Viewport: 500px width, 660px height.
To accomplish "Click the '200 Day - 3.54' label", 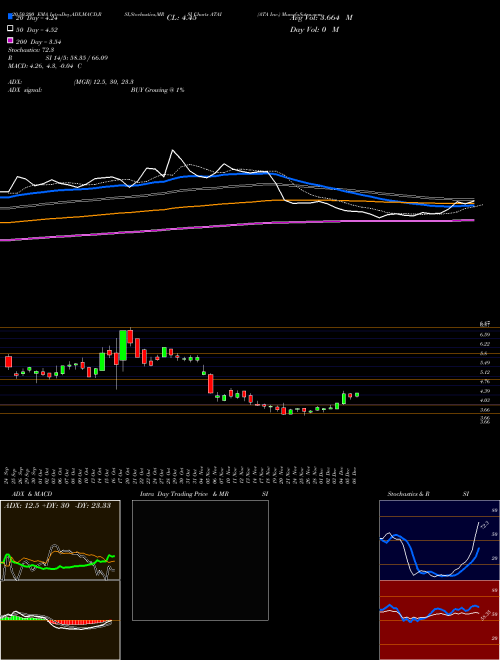I will point(39,42).
